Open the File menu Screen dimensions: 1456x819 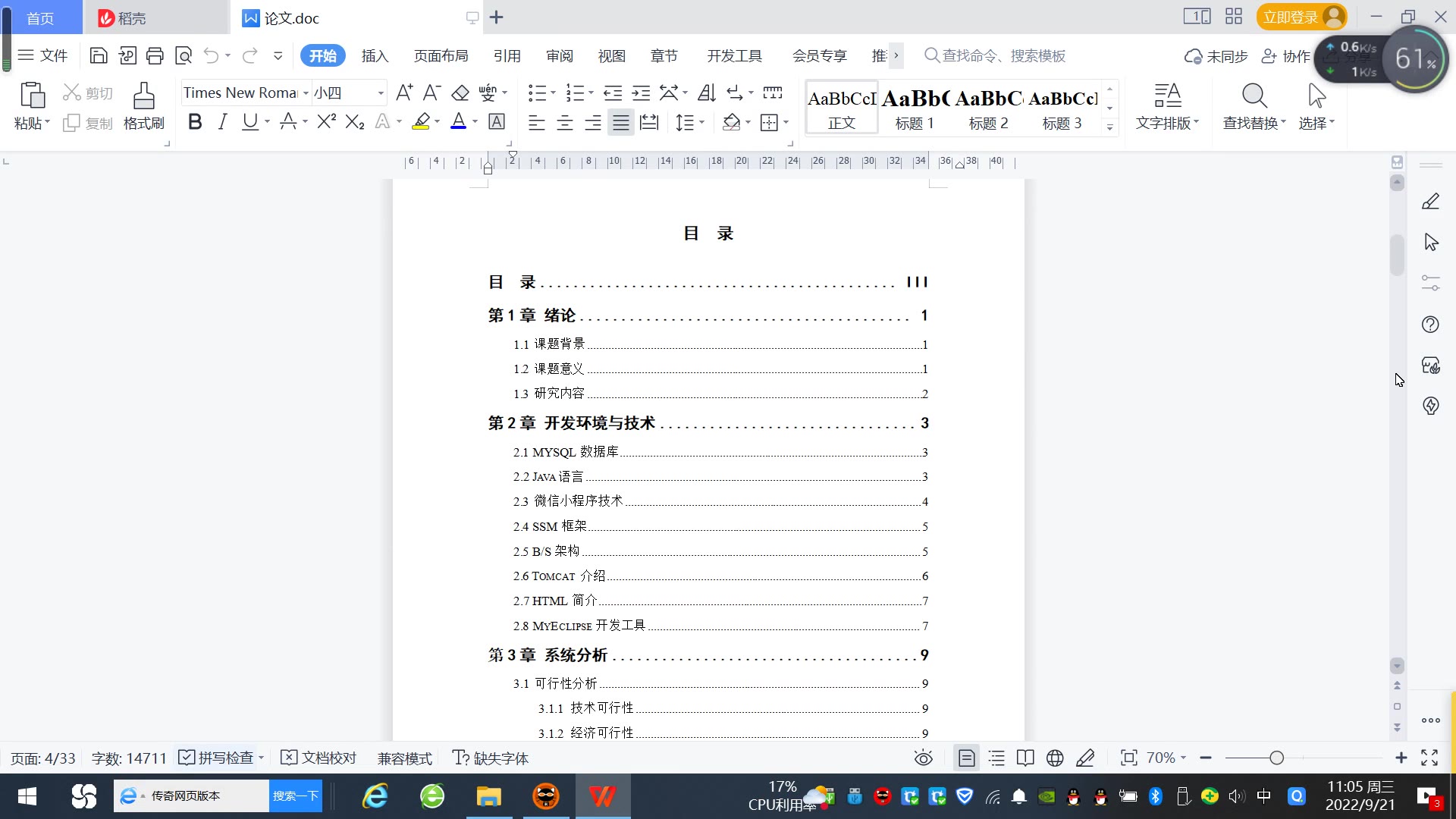coord(43,55)
